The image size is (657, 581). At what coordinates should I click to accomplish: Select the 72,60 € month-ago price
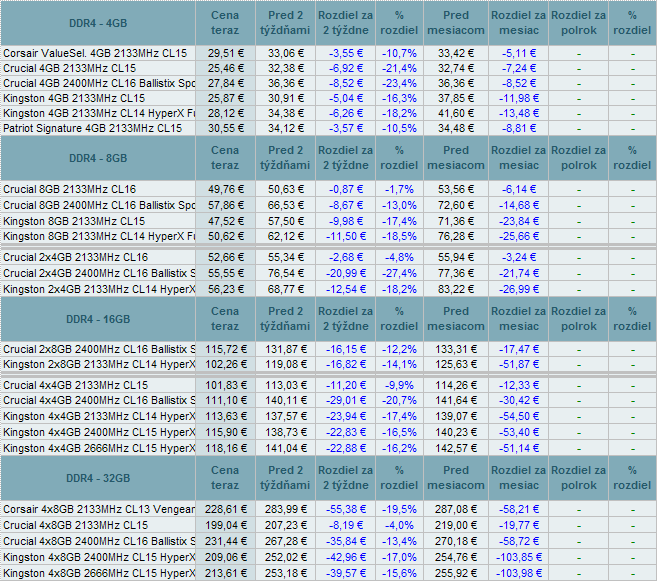point(456,205)
